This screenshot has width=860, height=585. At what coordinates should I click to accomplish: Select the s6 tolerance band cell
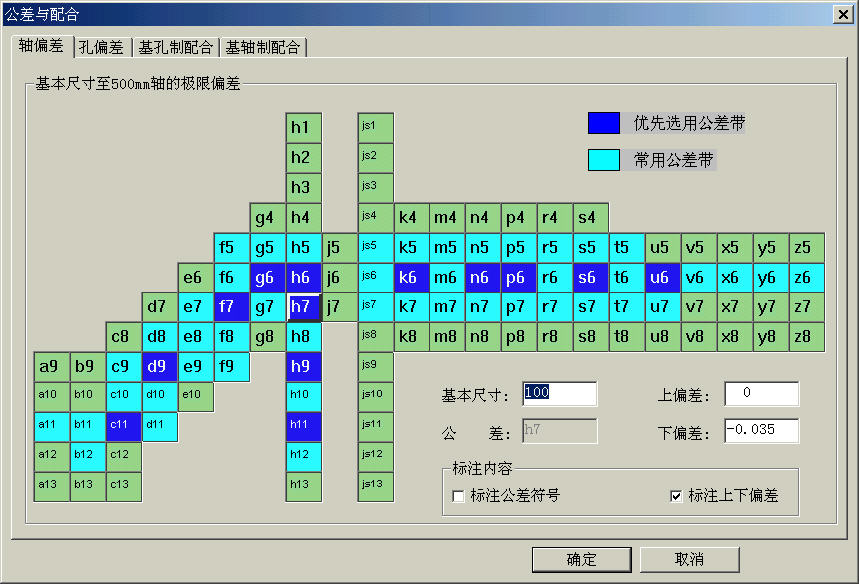coord(590,277)
